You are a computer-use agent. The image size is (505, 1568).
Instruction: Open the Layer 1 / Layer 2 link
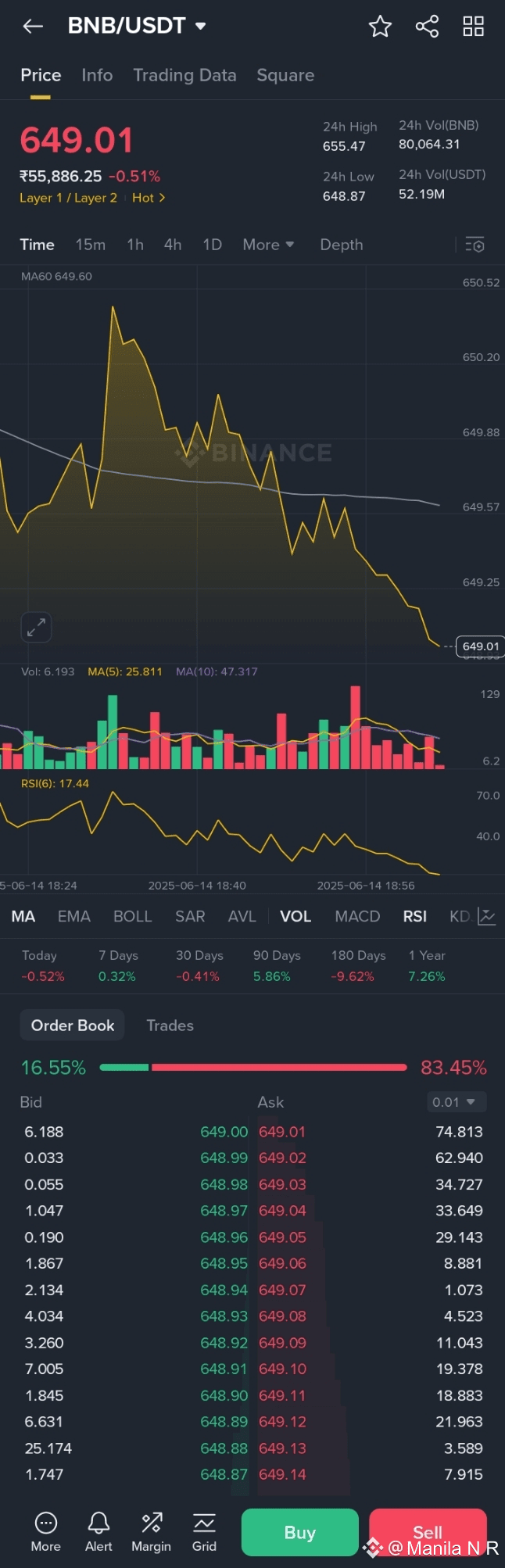[x=68, y=198]
